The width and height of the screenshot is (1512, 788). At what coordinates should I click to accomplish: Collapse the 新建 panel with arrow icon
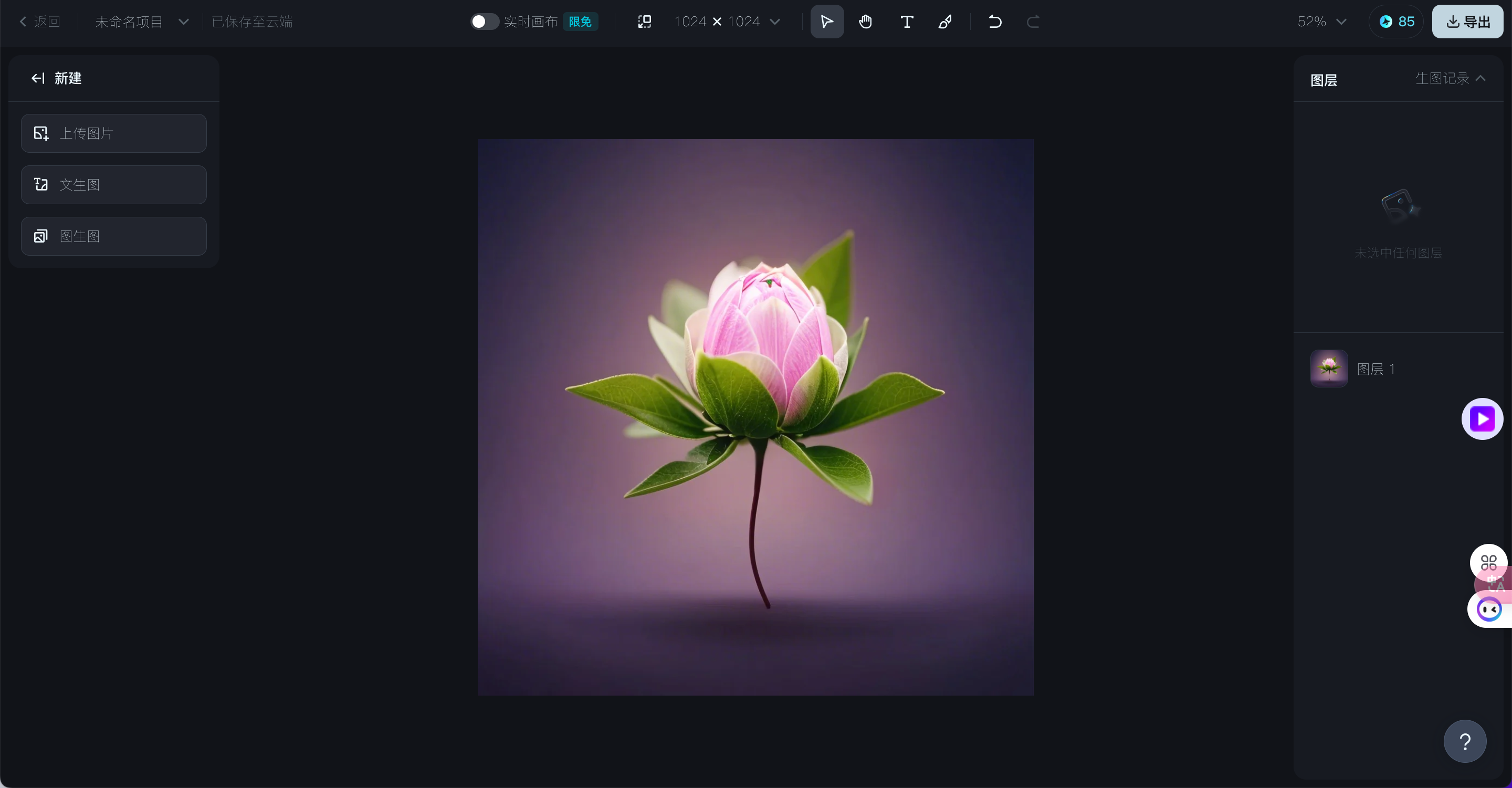pos(38,78)
